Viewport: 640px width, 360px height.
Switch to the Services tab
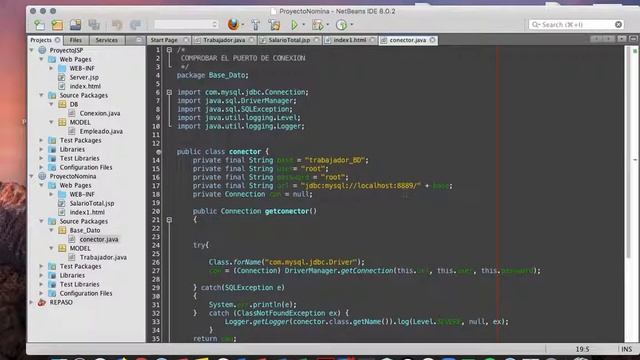tap(107, 40)
